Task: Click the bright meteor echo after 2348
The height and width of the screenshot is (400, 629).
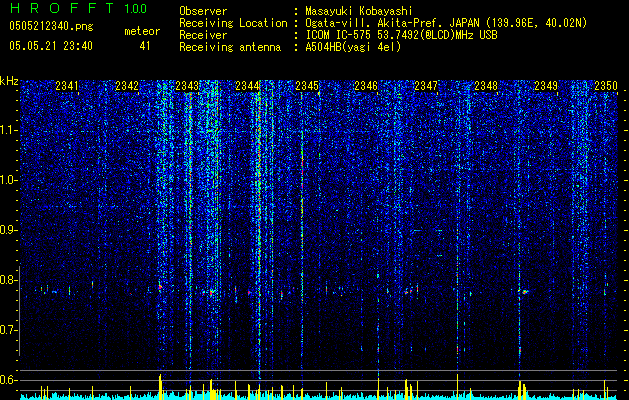Action: [x=525, y=292]
